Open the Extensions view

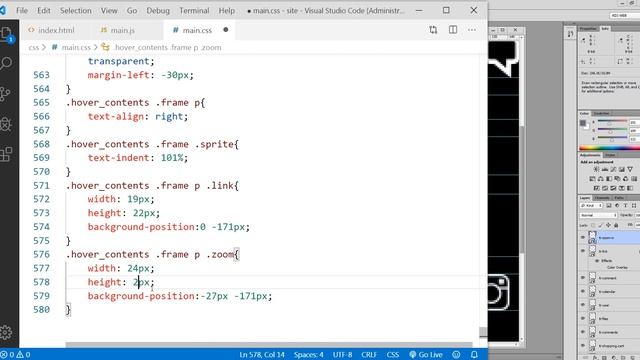[x=6, y=154]
